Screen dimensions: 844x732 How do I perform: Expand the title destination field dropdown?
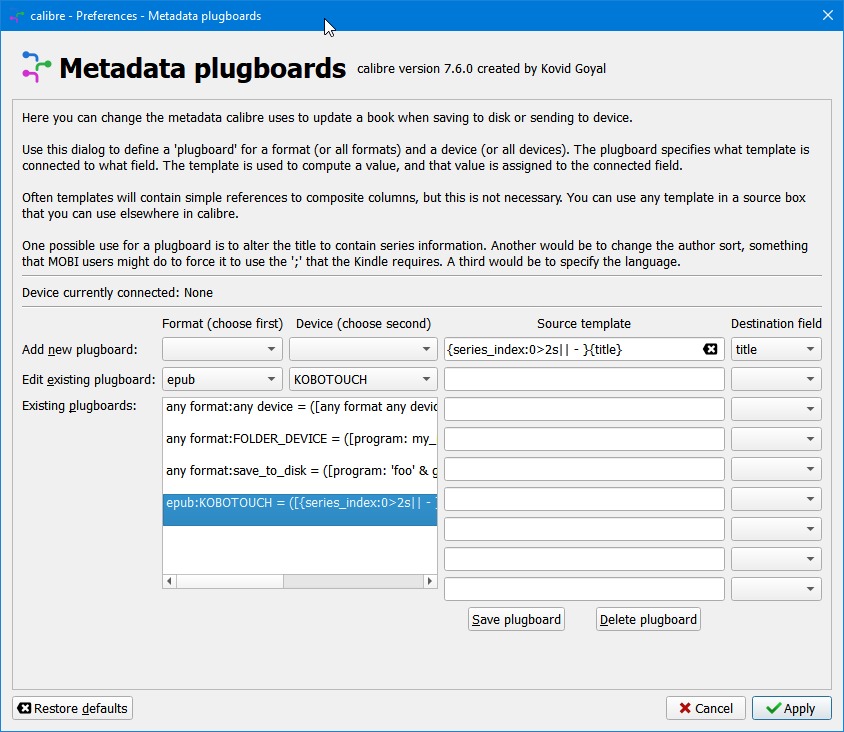click(776, 349)
